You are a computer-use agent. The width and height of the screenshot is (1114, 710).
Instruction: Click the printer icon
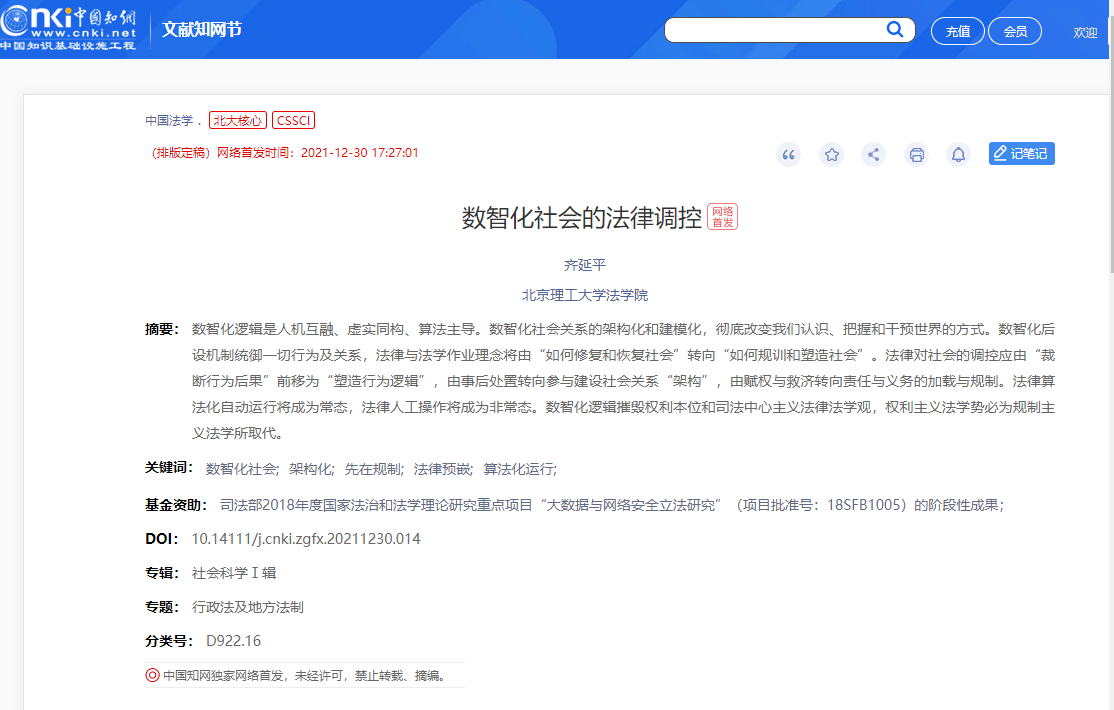(x=916, y=154)
